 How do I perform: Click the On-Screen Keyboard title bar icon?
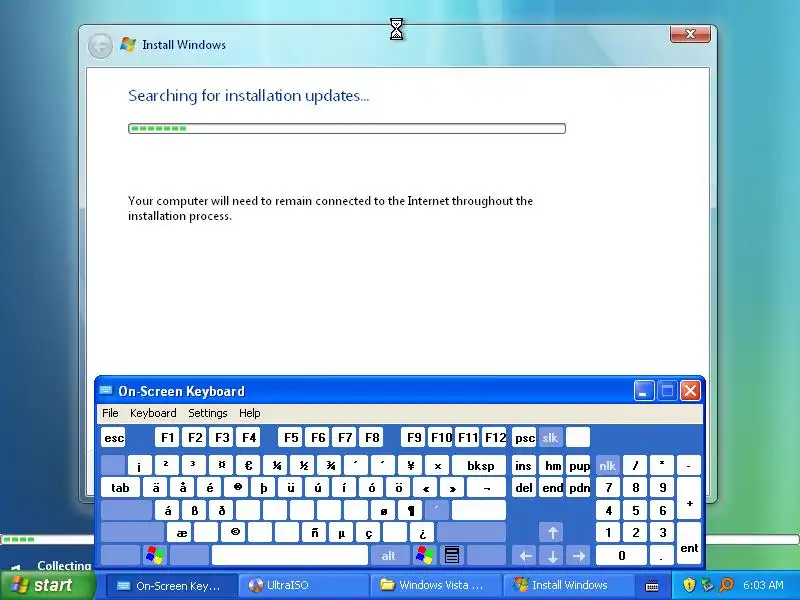click(106, 391)
